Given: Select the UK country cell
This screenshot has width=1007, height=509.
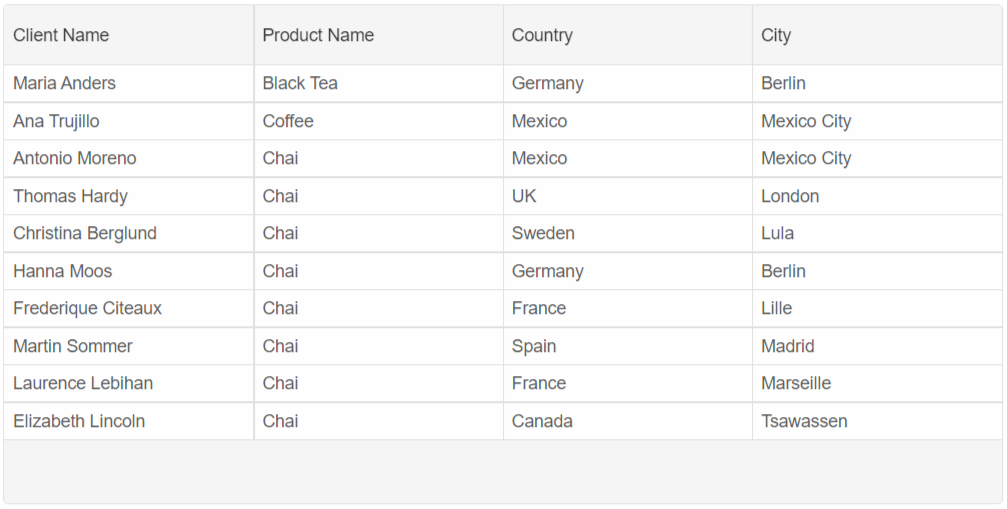Looking at the screenshot, I should point(524,196).
